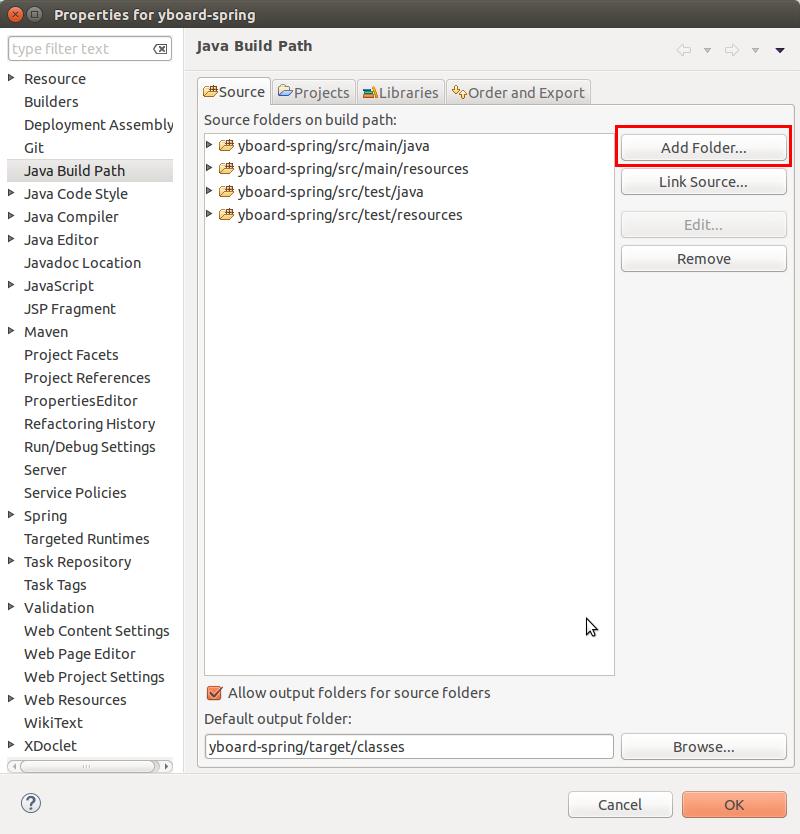This screenshot has width=800, height=834.
Task: Expand the Java Code Style node
Action: pyautogui.click(x=11, y=193)
